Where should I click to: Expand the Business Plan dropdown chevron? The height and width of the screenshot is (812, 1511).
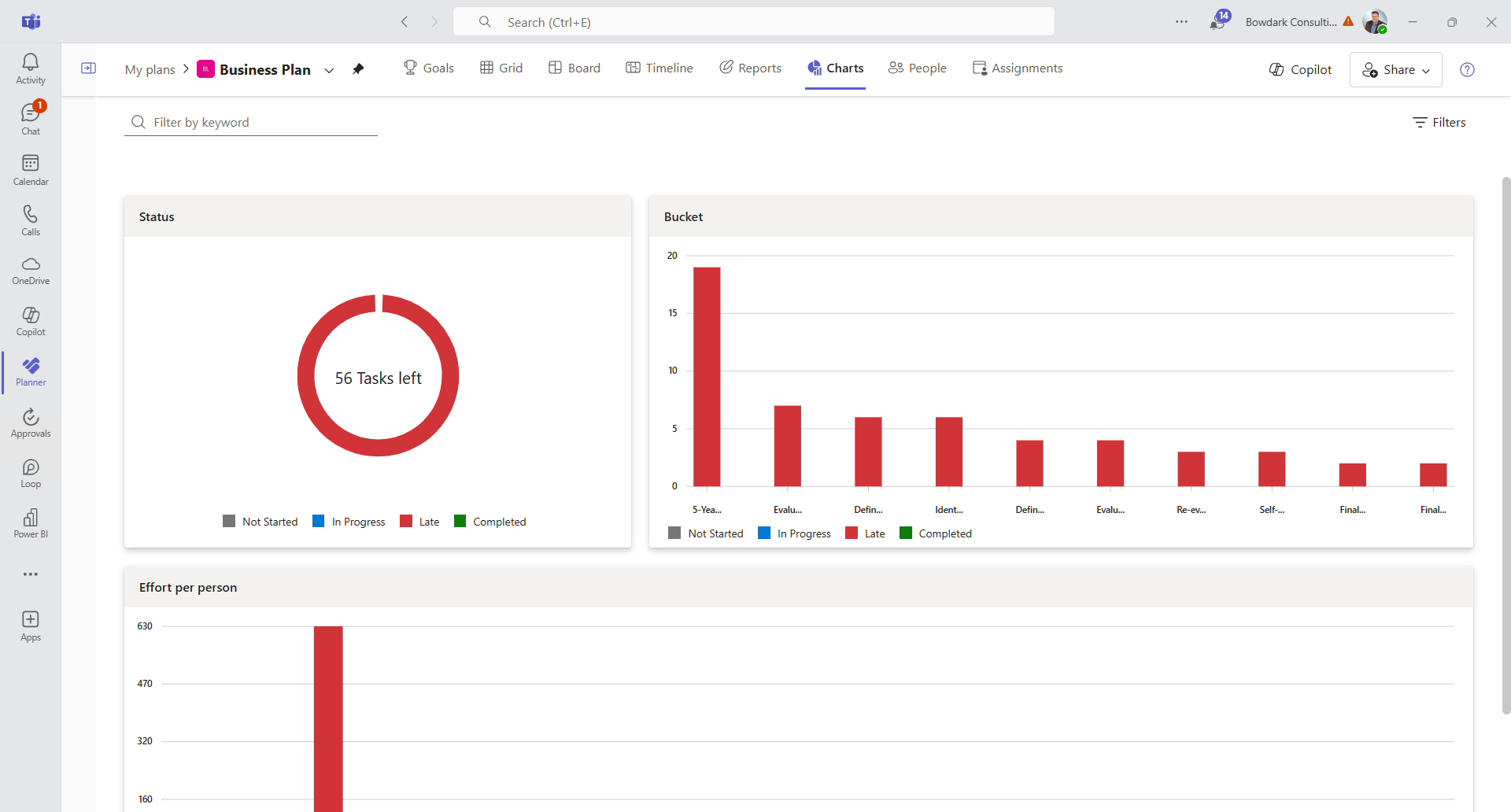pyautogui.click(x=329, y=70)
